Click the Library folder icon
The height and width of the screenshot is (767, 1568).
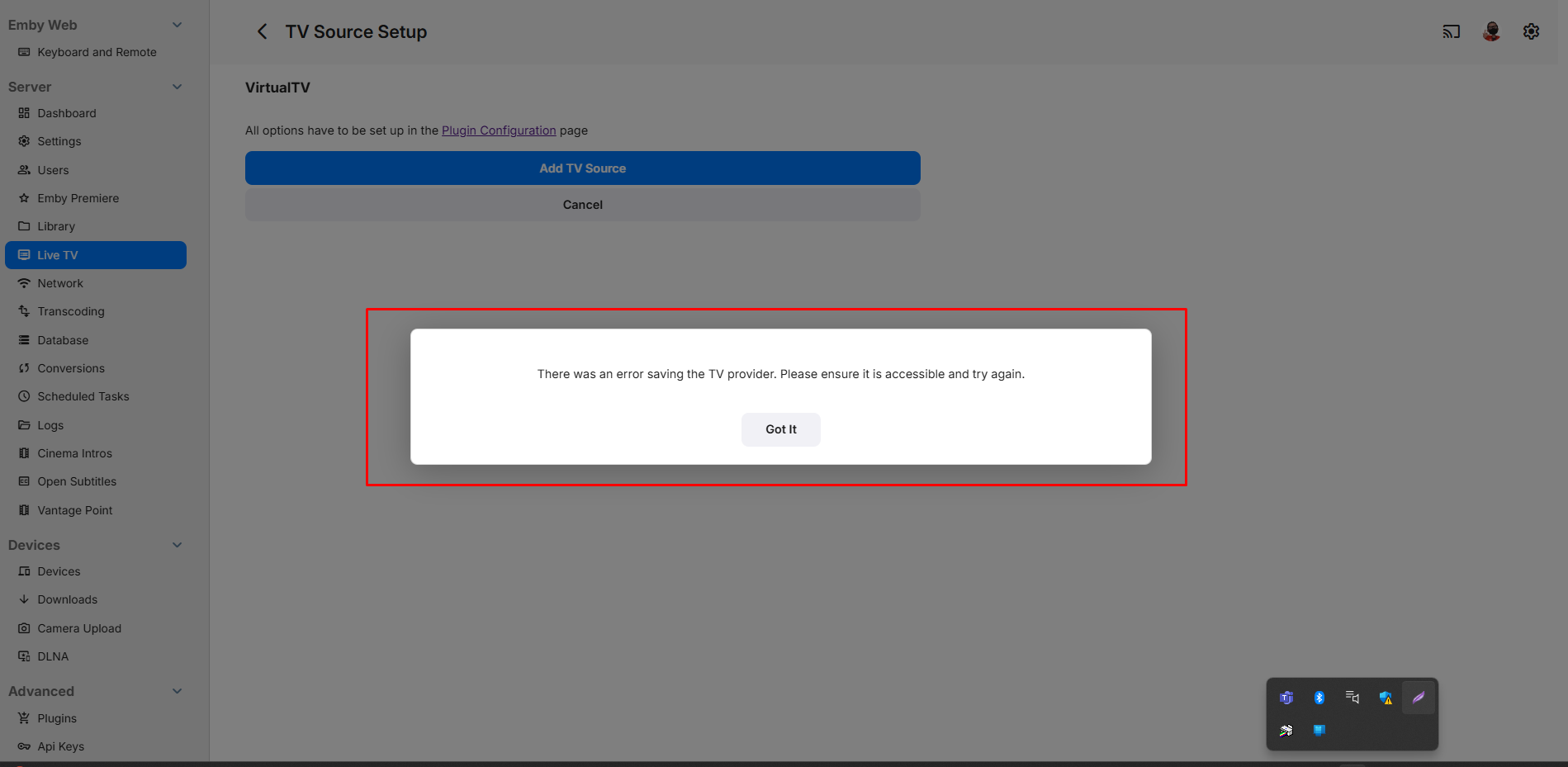[24, 226]
